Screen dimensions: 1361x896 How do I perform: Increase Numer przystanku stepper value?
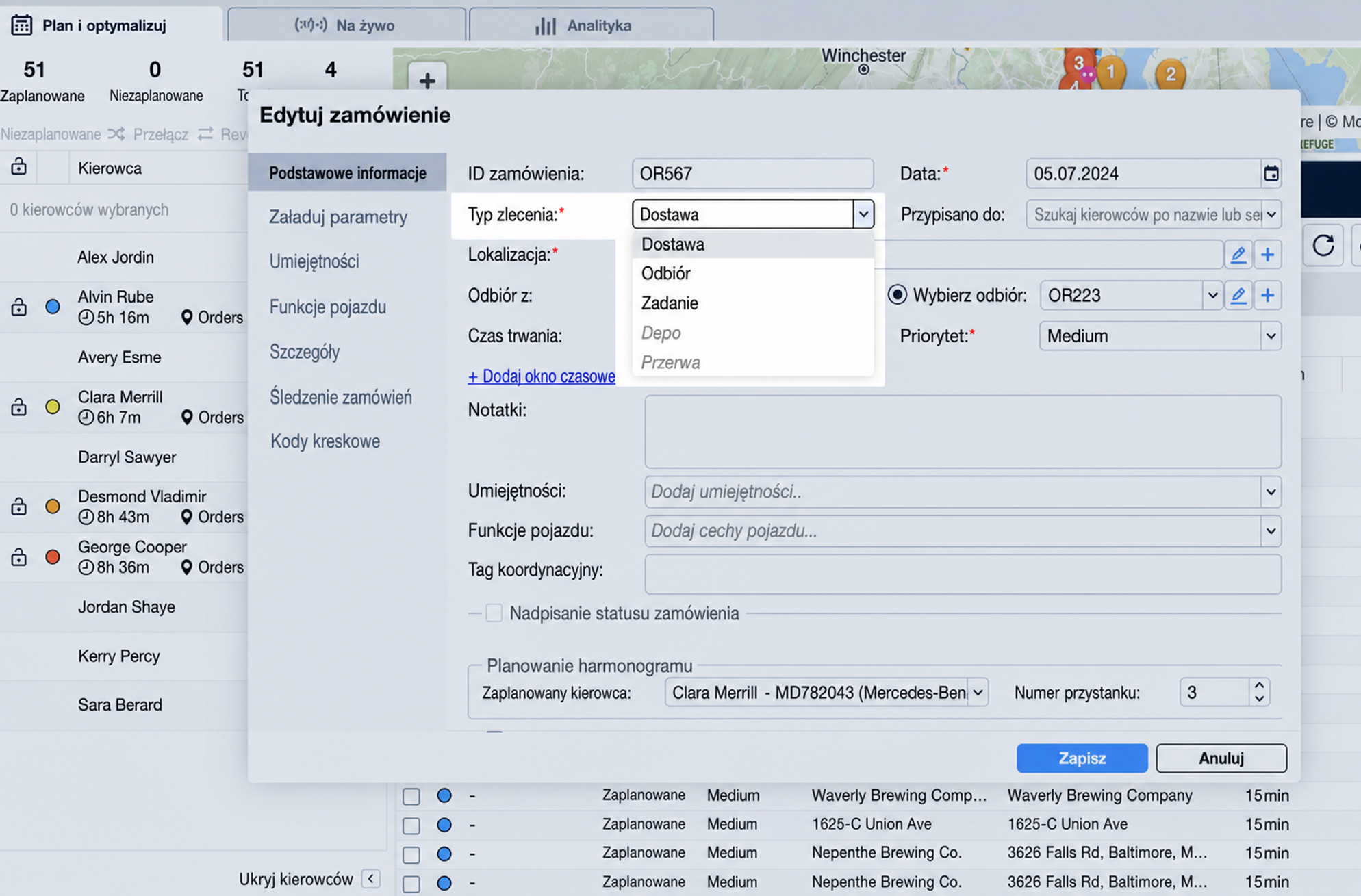tap(1259, 685)
